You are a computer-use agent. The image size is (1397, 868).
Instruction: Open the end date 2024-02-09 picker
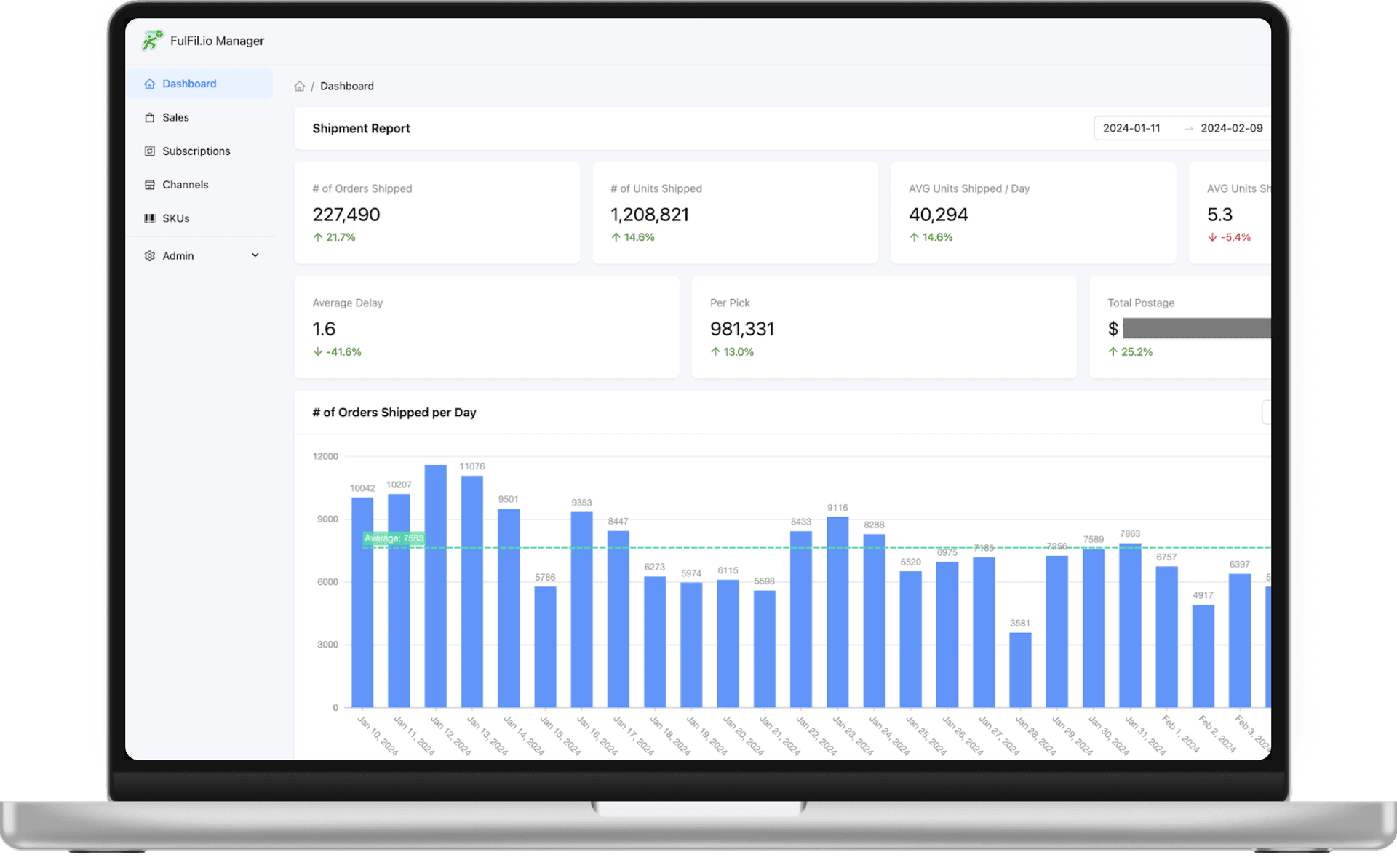click(1231, 128)
